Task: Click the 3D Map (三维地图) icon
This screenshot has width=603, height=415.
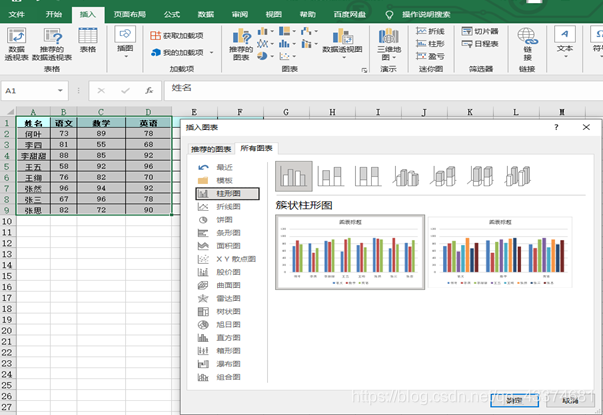Action: 389,45
